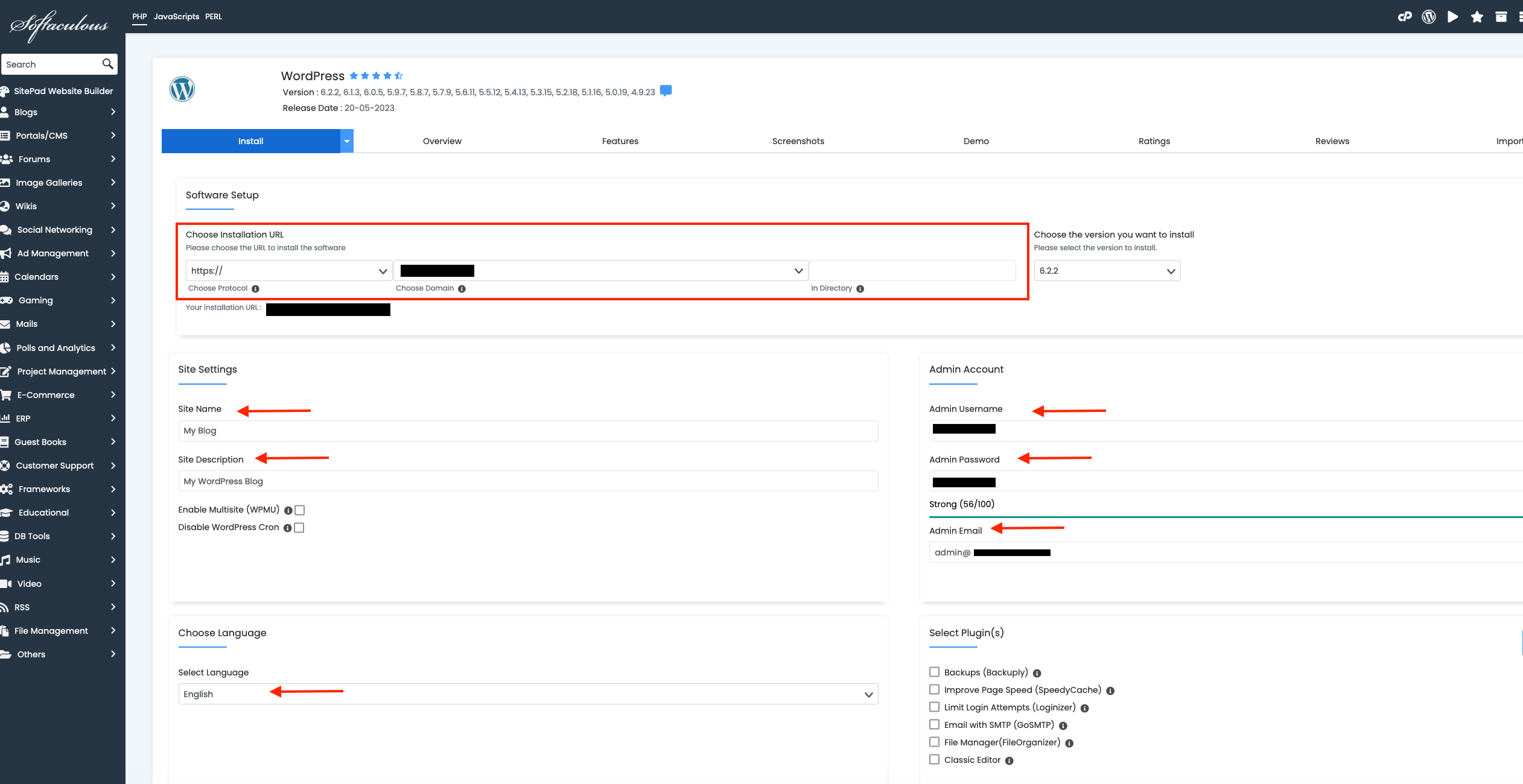Click the In Directory input field
The height and width of the screenshot is (784, 1523).
pos(913,271)
